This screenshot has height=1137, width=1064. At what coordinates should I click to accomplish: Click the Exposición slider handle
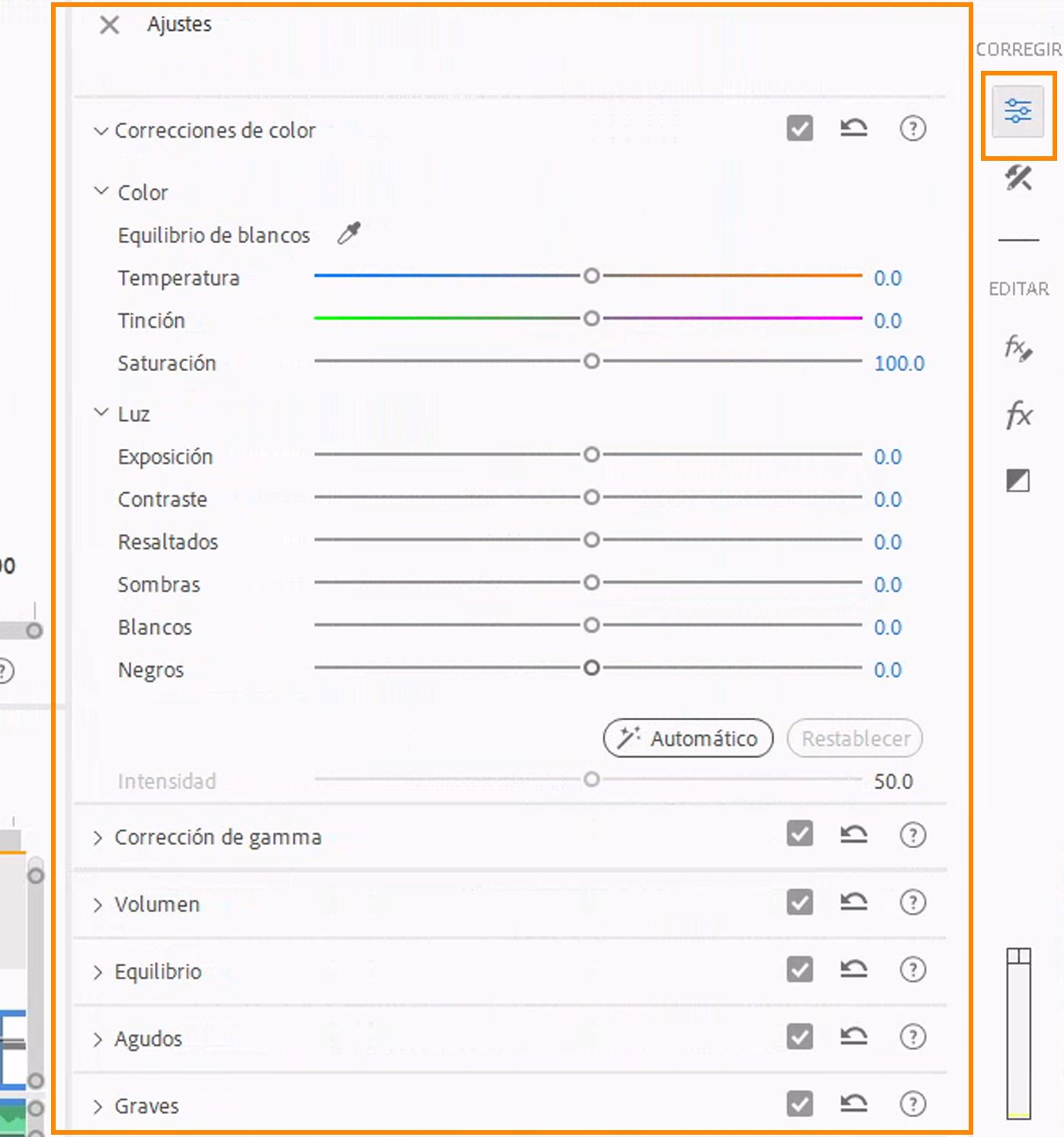[591, 455]
